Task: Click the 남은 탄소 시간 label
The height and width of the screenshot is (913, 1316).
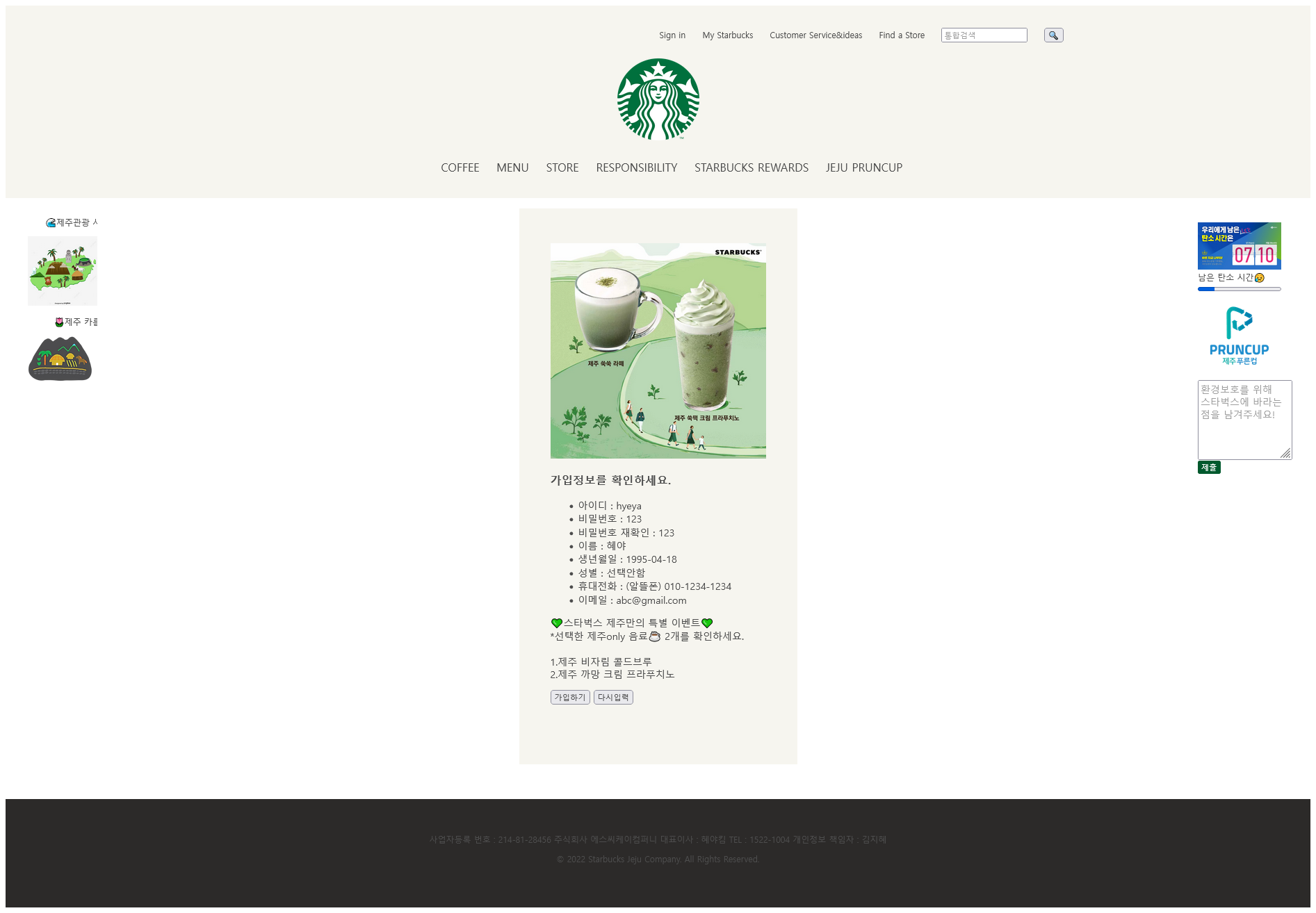Action: pyautogui.click(x=1230, y=277)
